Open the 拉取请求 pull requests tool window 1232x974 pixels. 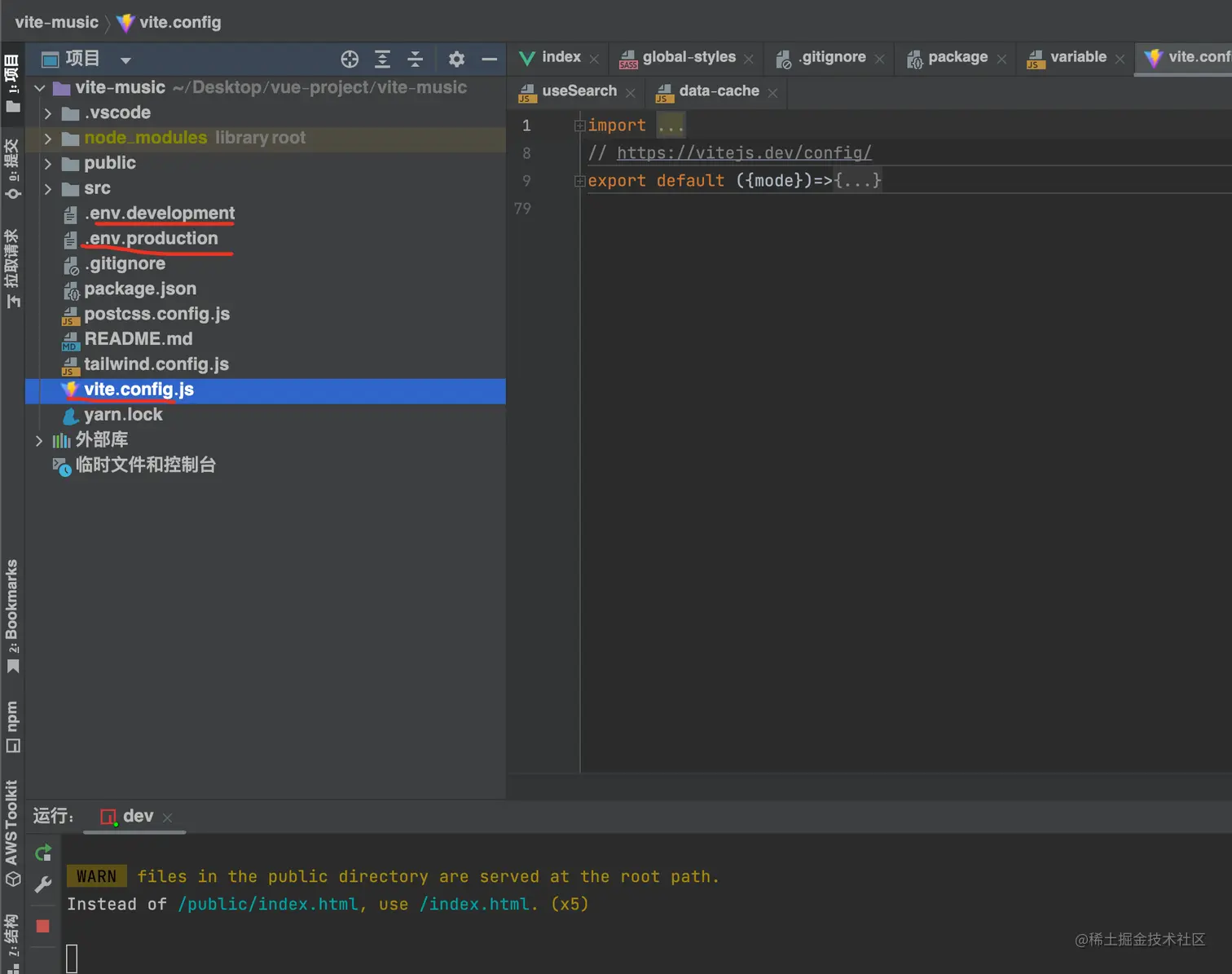click(x=12, y=268)
